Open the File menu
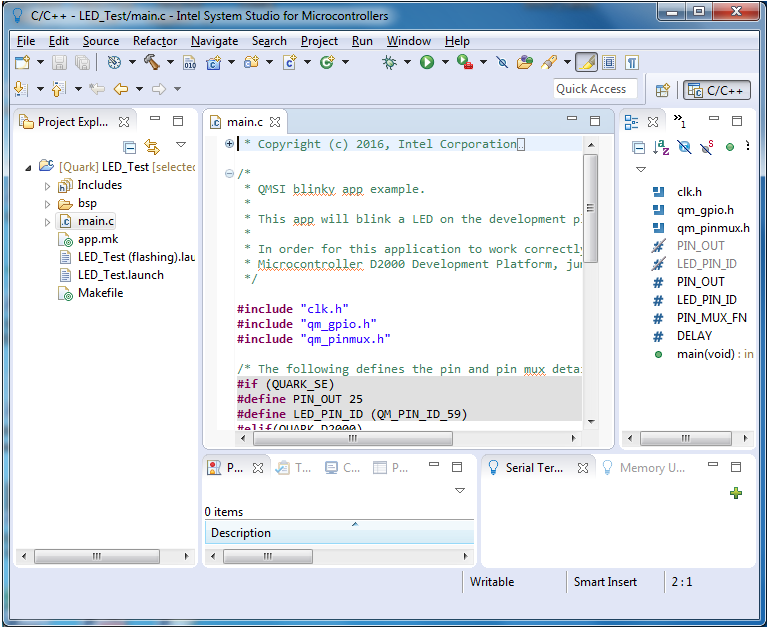 tap(26, 41)
